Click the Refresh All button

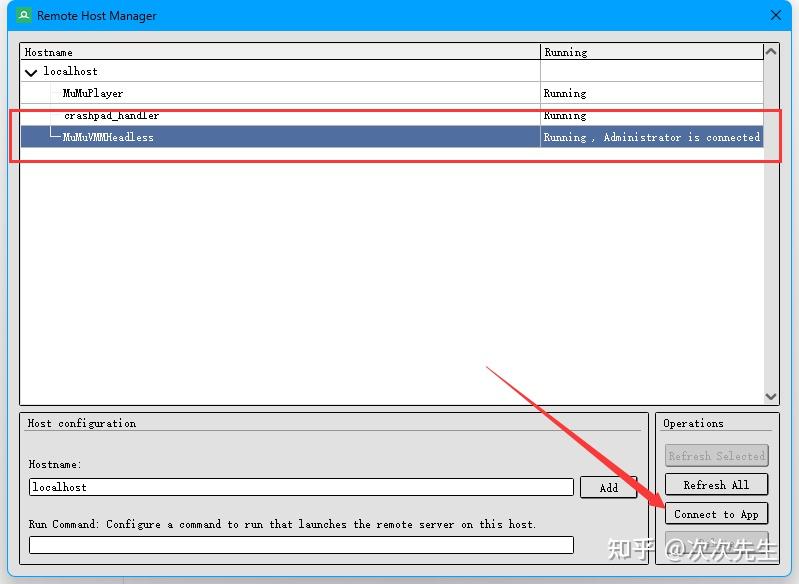(x=716, y=485)
